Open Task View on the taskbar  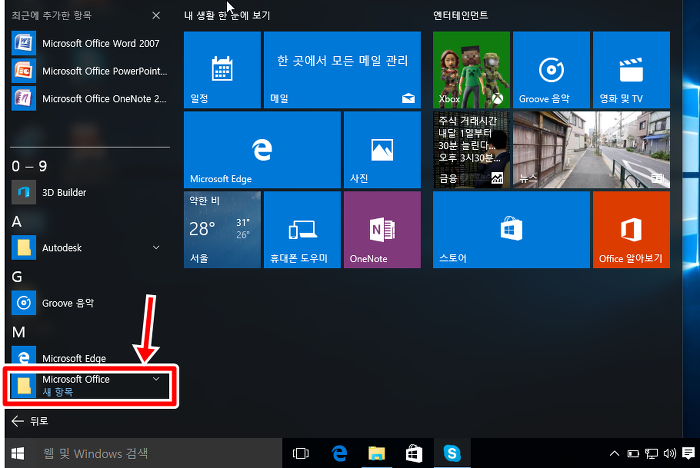[x=300, y=454]
